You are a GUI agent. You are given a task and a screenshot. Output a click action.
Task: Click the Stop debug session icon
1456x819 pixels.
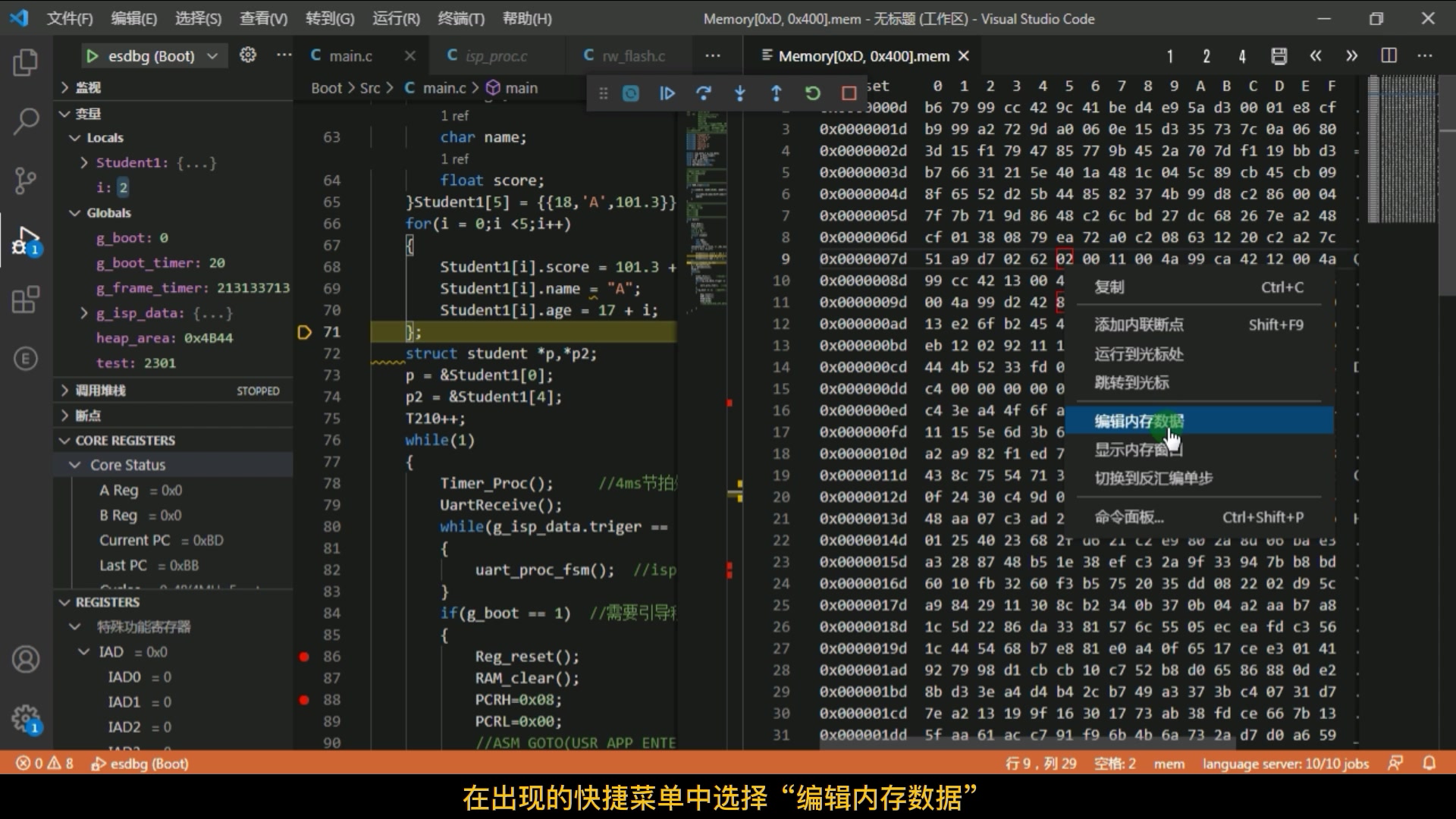(848, 92)
